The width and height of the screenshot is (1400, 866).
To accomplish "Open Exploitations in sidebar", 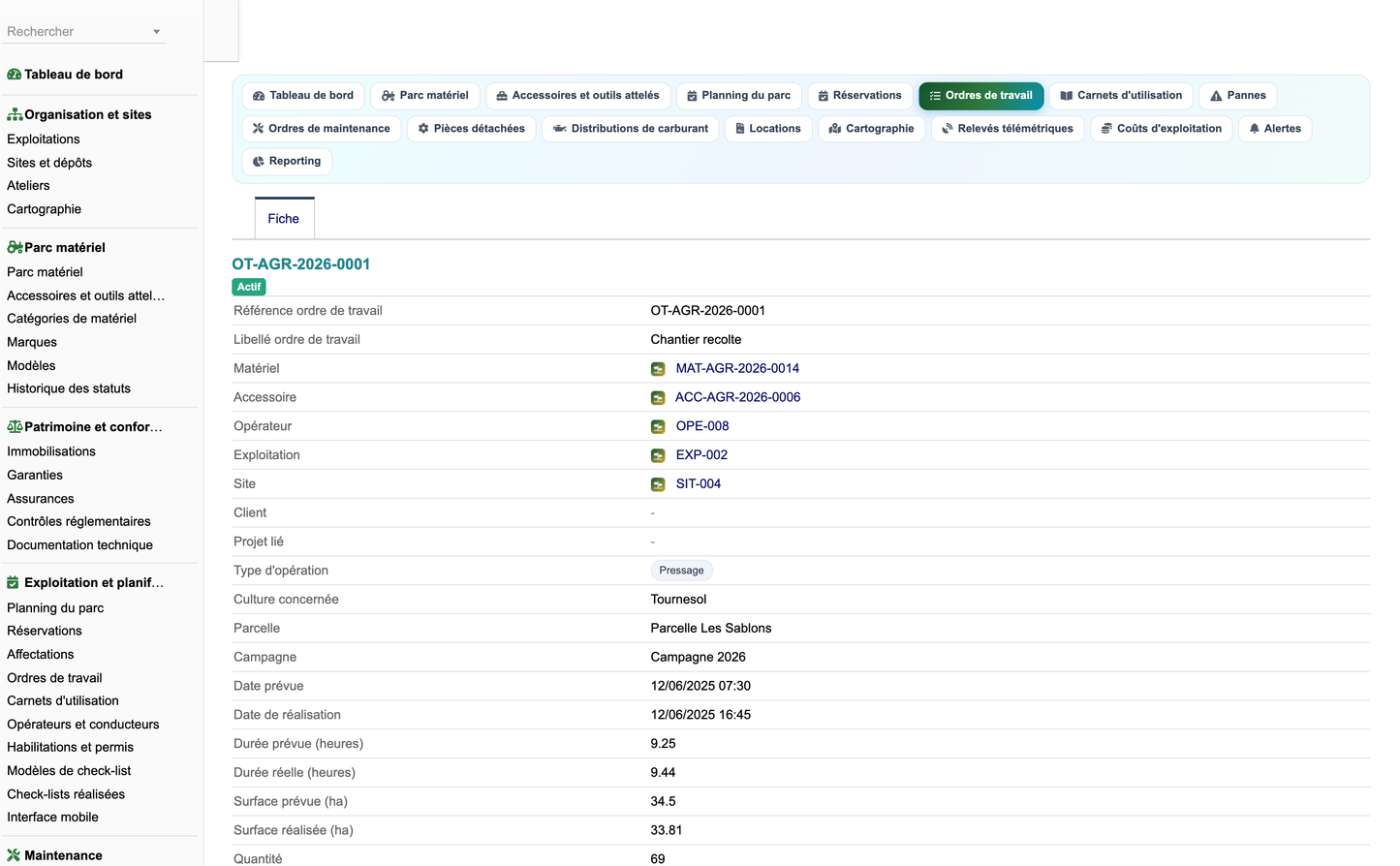I will click(44, 139).
